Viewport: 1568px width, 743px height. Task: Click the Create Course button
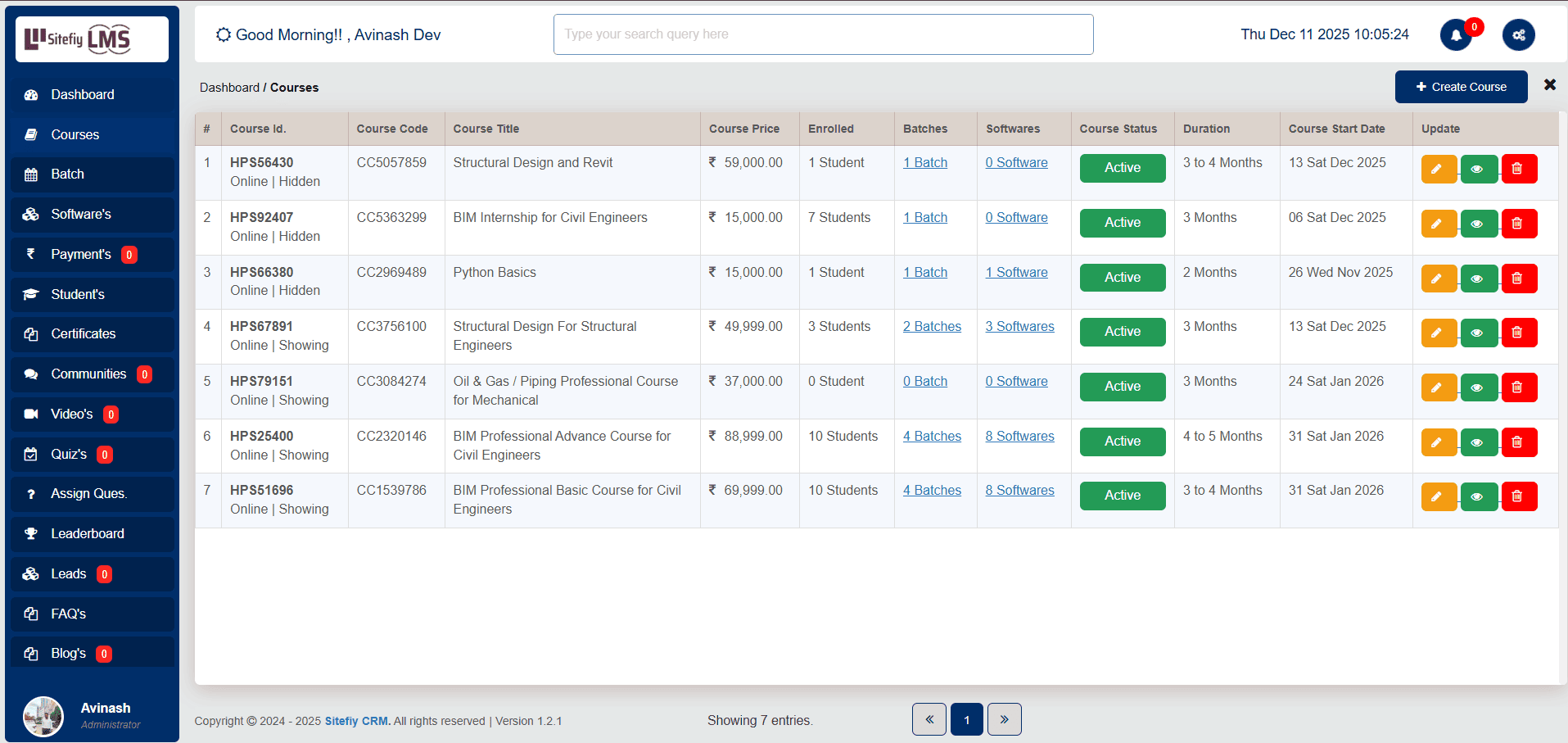pos(1461,86)
